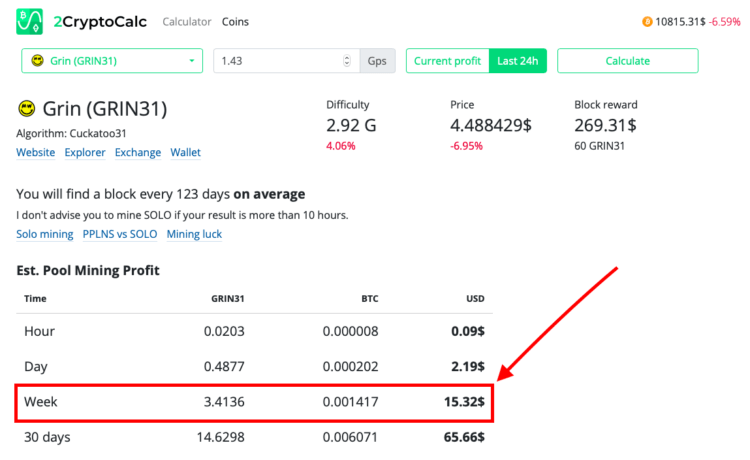Viewport: 750px width, 460px height.
Task: Click the Day BTC value 0.000202
Action: pyautogui.click(x=351, y=366)
